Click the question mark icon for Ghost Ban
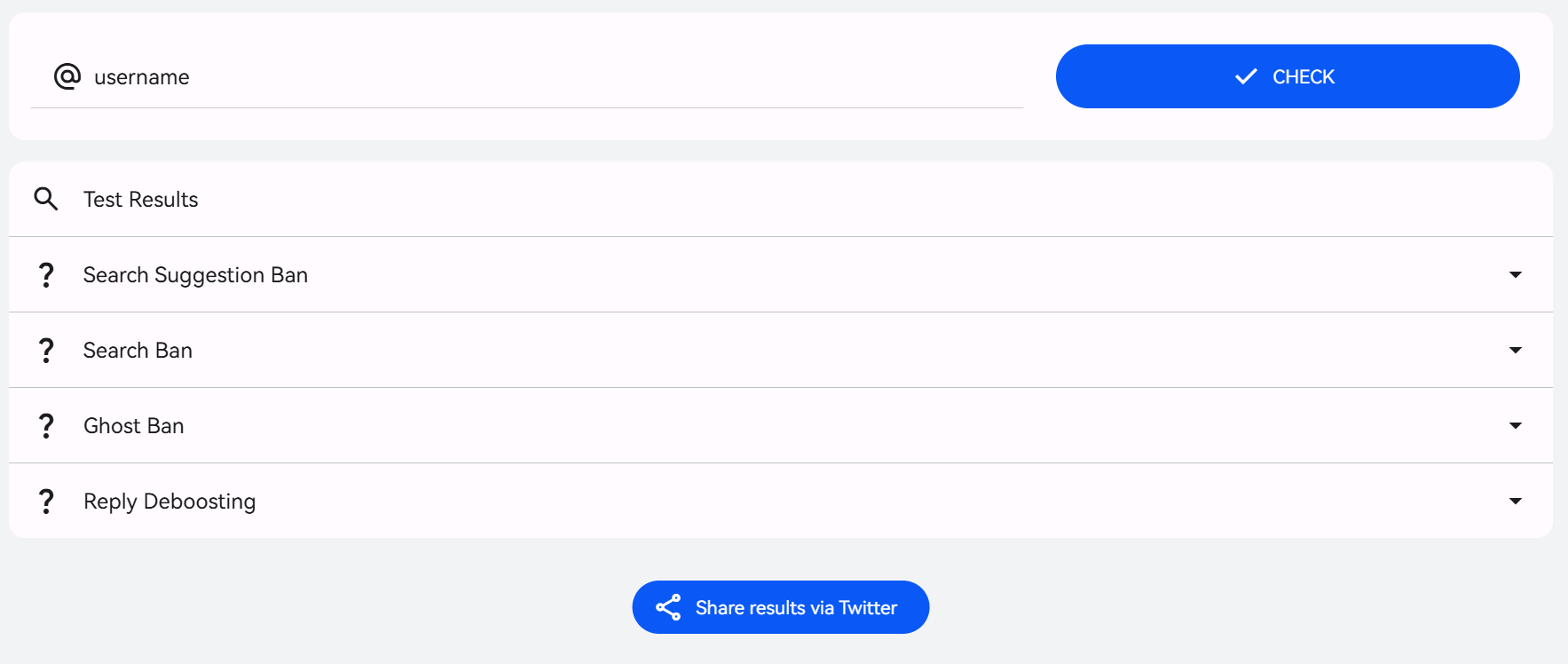The height and width of the screenshot is (664, 1568). (45, 425)
